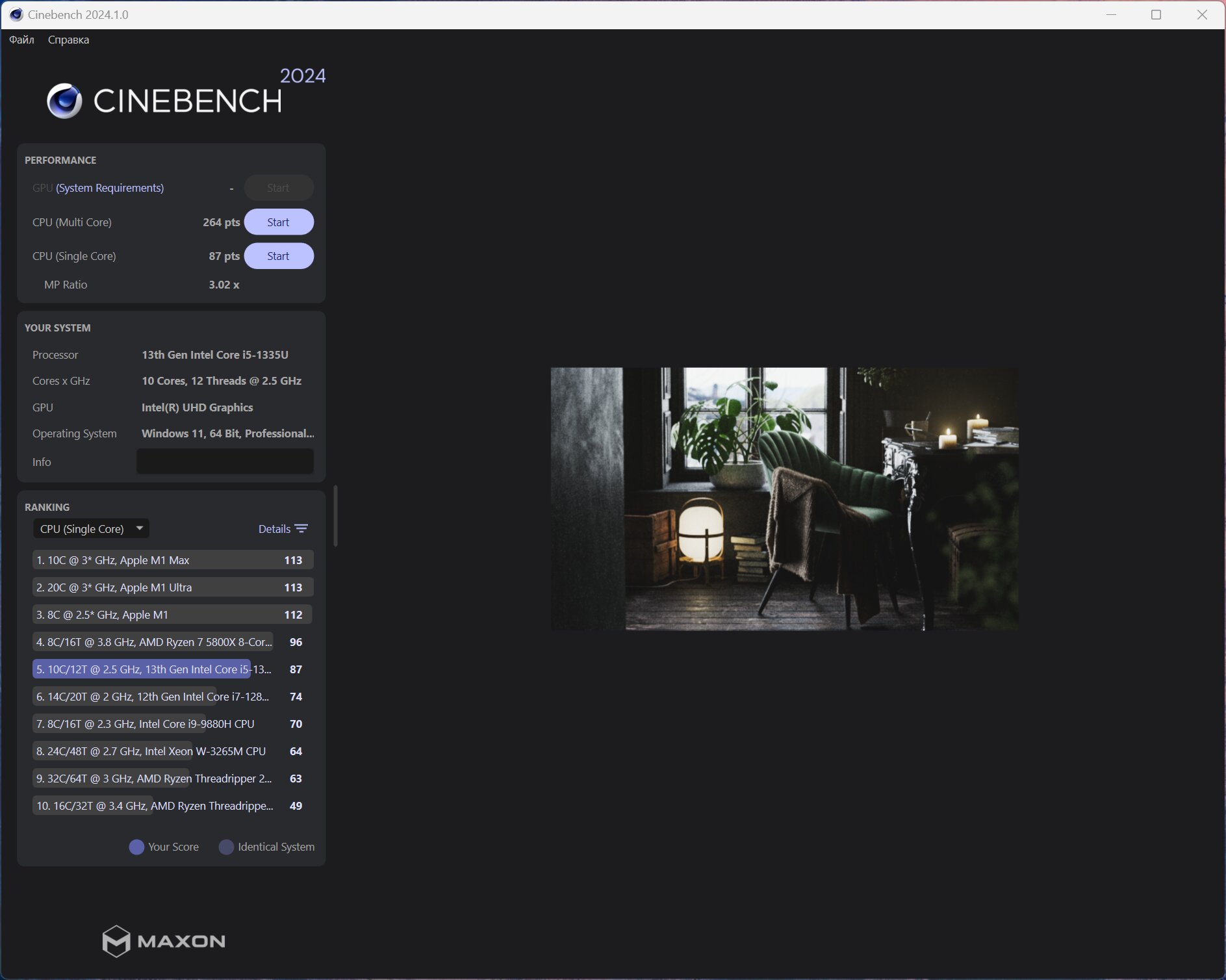The height and width of the screenshot is (980, 1226).
Task: Click the Identical System legend dot
Action: [226, 847]
